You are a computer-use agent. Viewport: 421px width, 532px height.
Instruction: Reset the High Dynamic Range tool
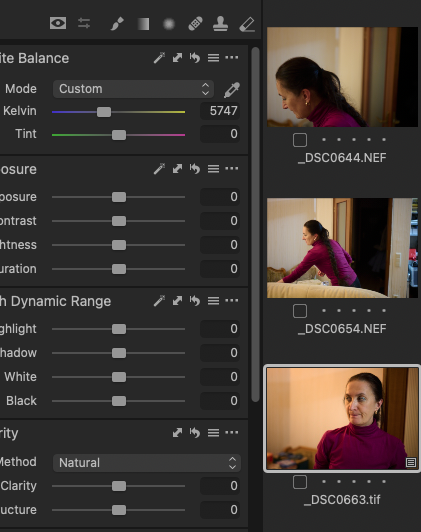point(195,301)
